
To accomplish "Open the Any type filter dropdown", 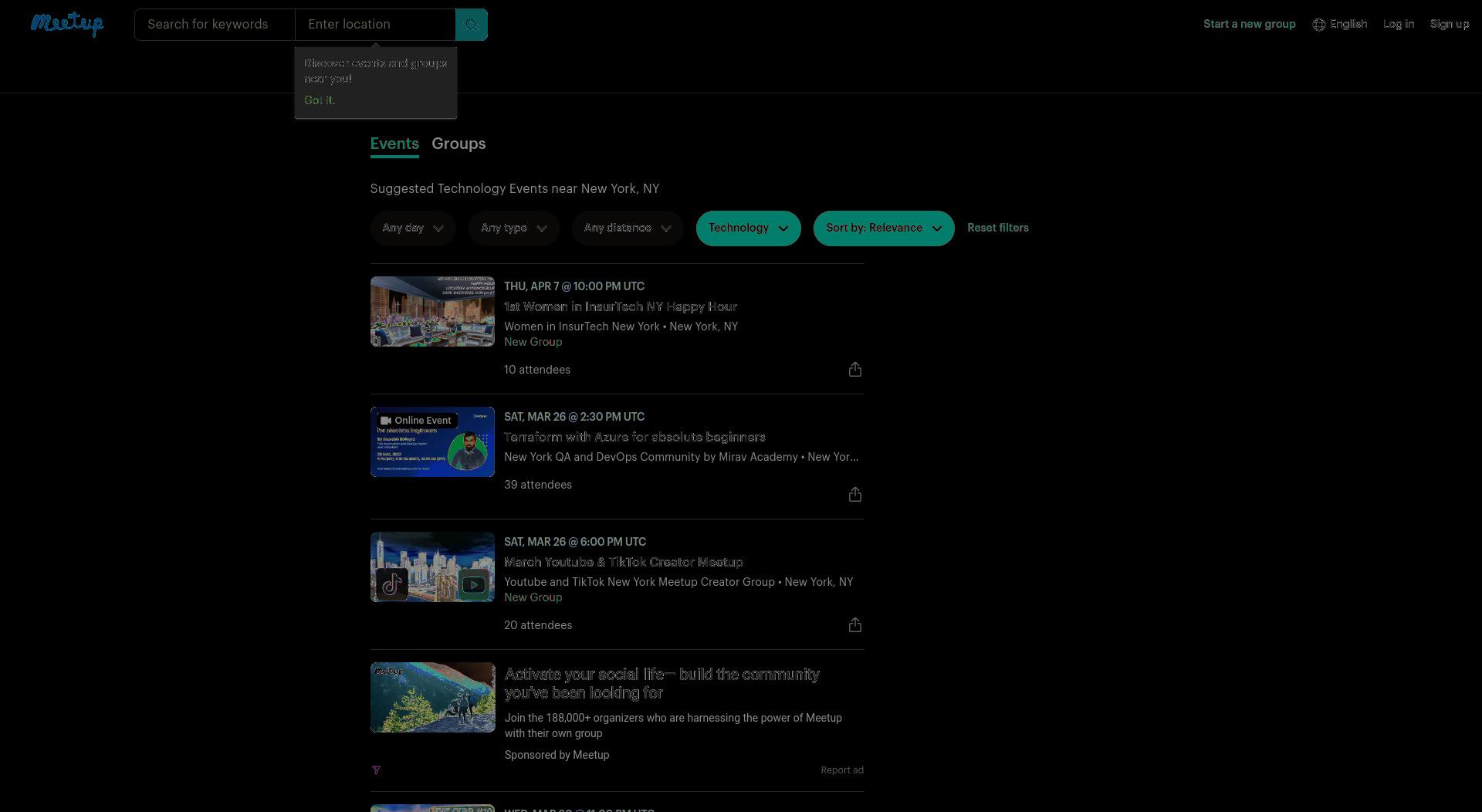I will [513, 228].
